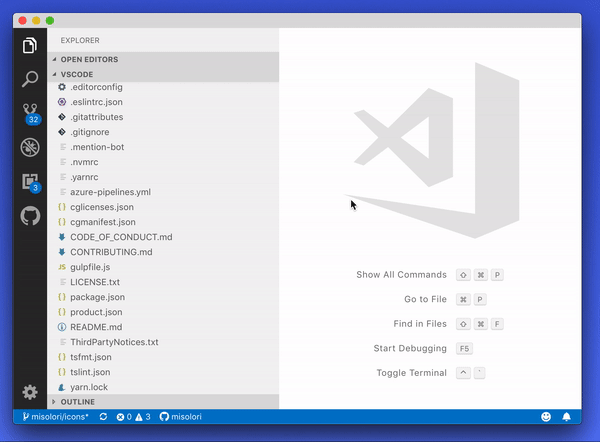
Task: Open .yarnrc file
Action: (163, 177)
